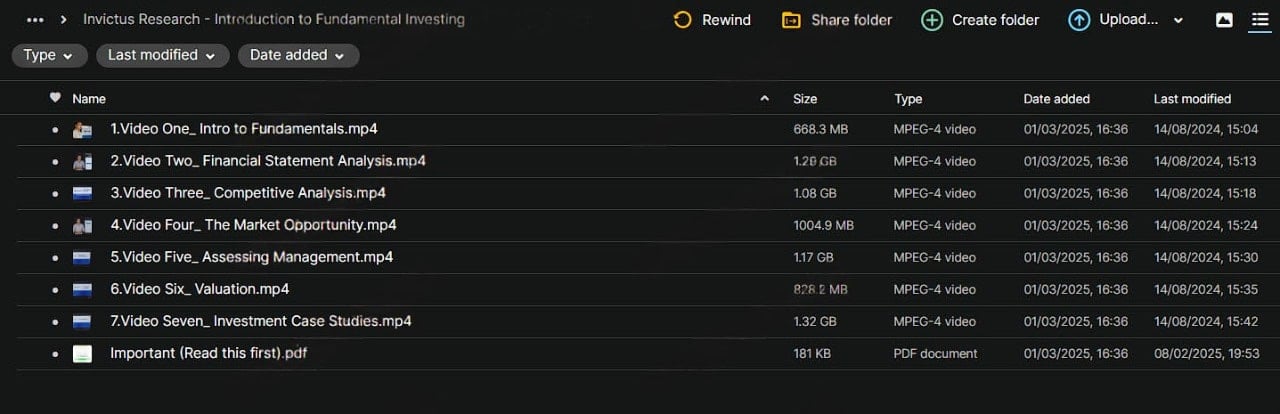Switch to thumbnail view icon
The width and height of the screenshot is (1280, 414).
pos(1224,20)
